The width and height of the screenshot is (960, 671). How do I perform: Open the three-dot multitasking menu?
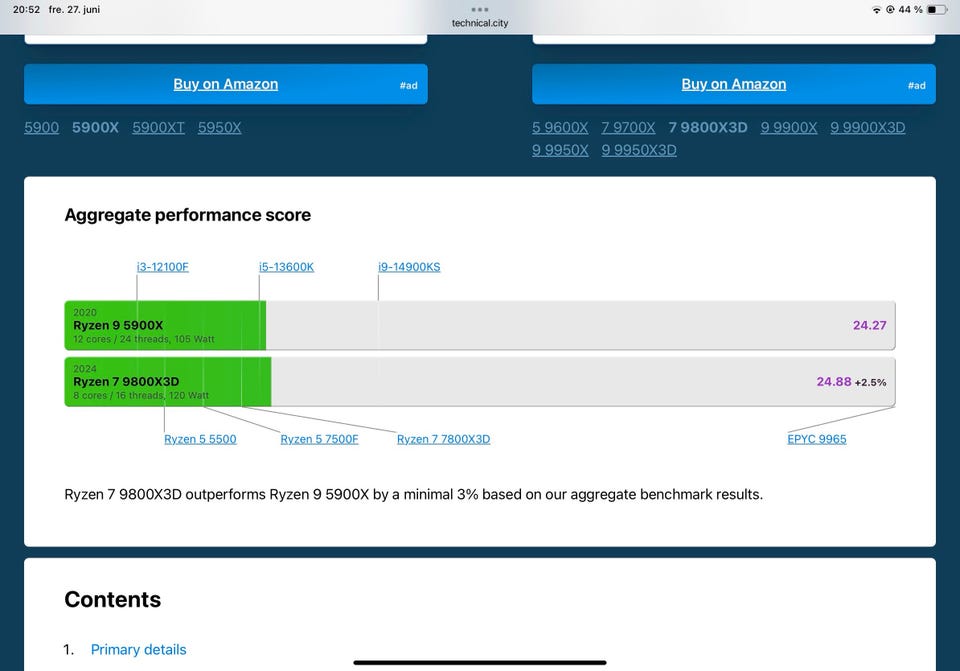[x=480, y=9]
